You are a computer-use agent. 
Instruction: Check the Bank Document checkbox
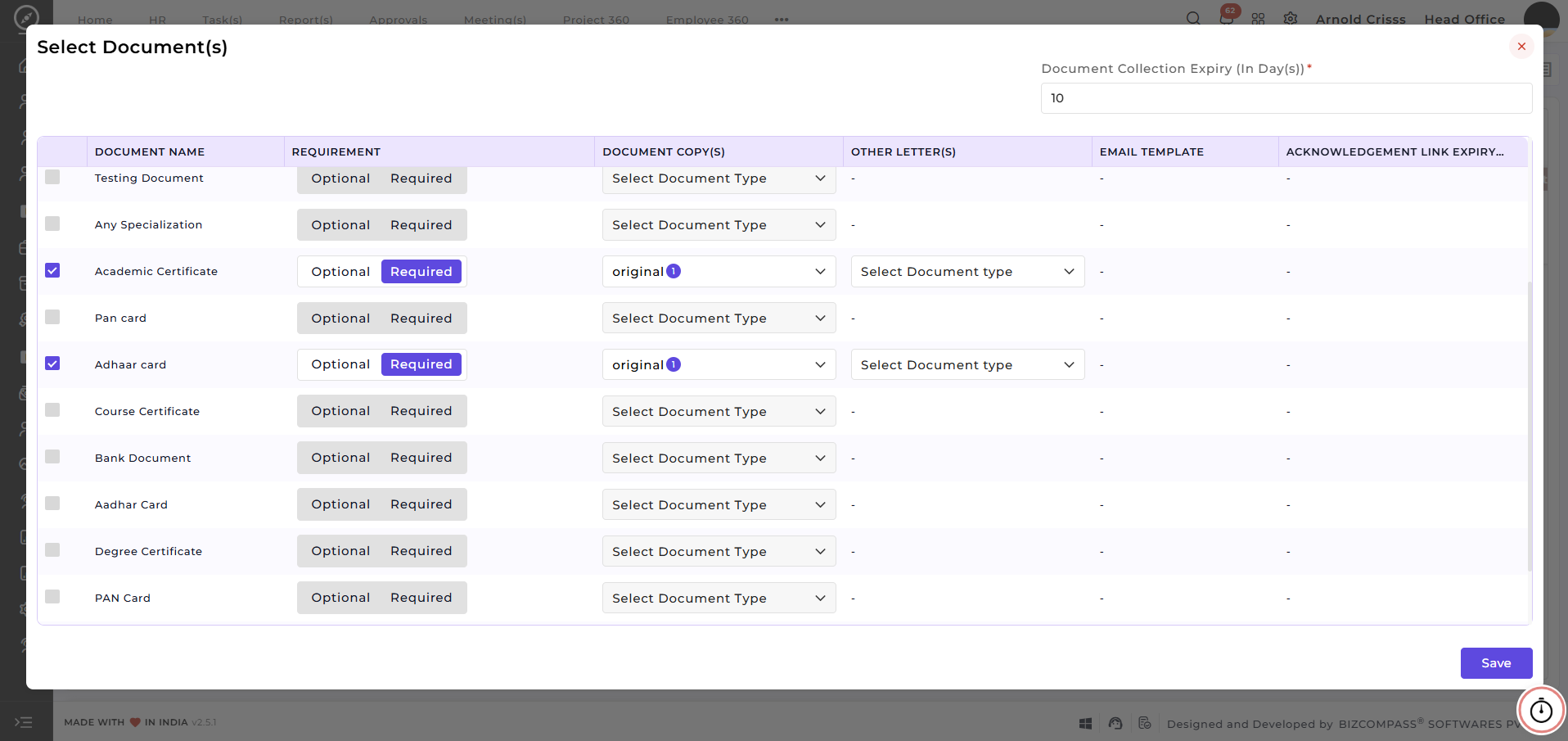pyautogui.click(x=52, y=457)
